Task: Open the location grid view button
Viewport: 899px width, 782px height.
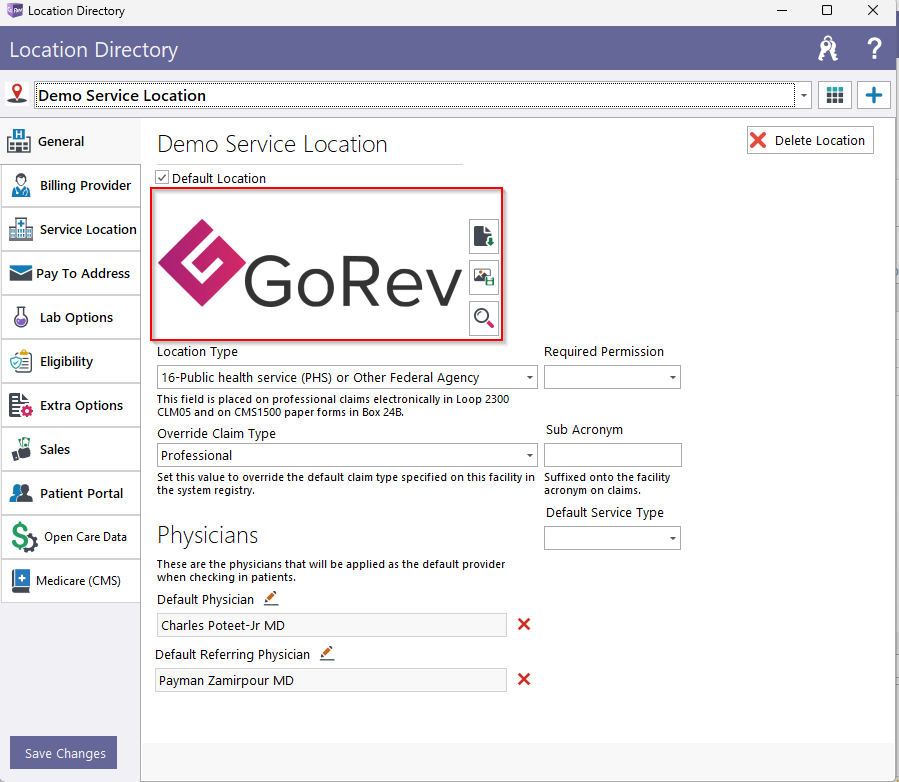Action: pyautogui.click(x=834, y=95)
